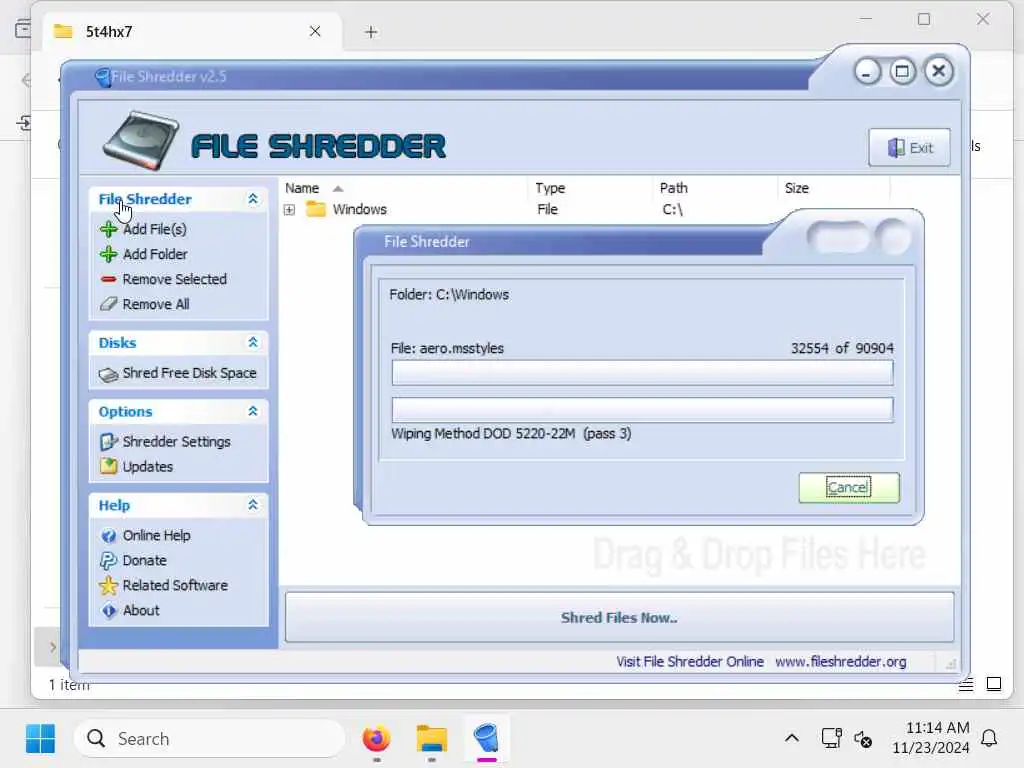Click the disk icon for Shred Free Disk Space

108,374
